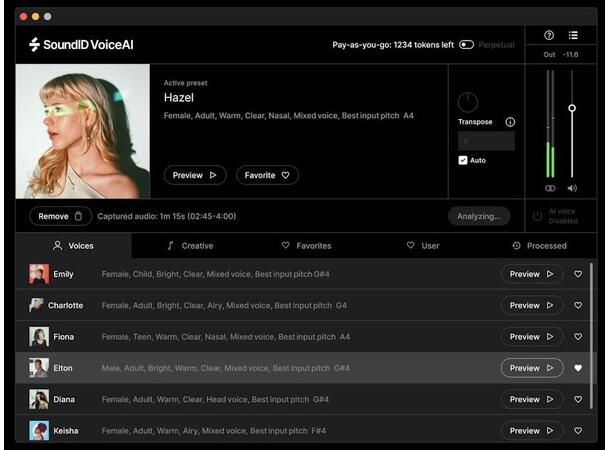Switch to the Voices tab
610x450 pixels.
coord(74,246)
